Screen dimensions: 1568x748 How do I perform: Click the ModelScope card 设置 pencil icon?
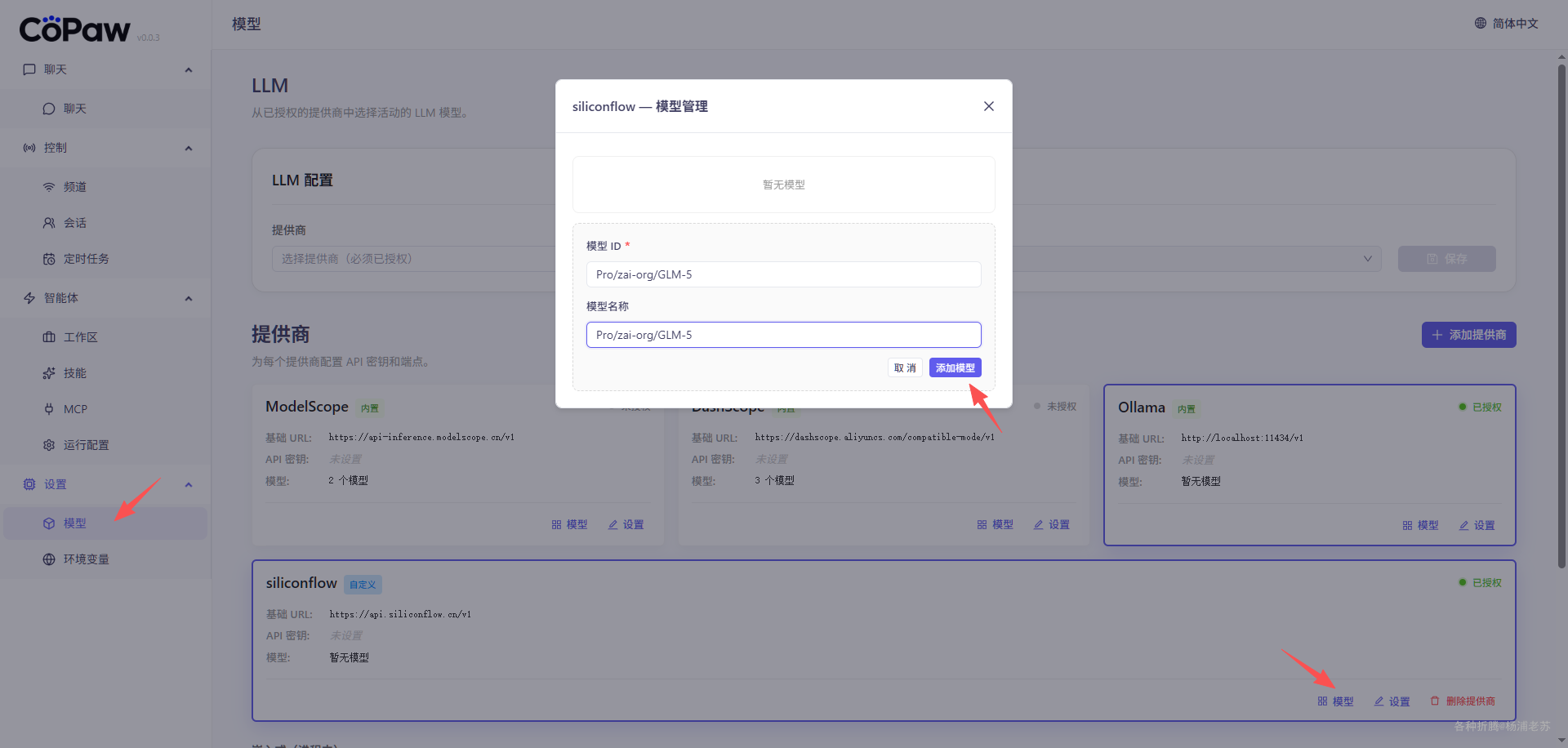click(x=612, y=525)
